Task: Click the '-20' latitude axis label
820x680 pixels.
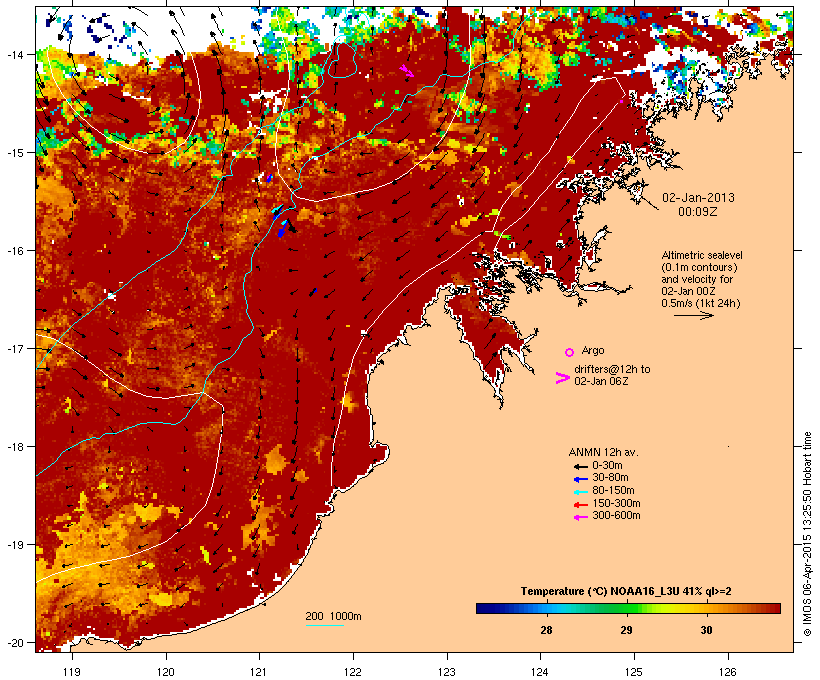Action: click(x=14, y=643)
